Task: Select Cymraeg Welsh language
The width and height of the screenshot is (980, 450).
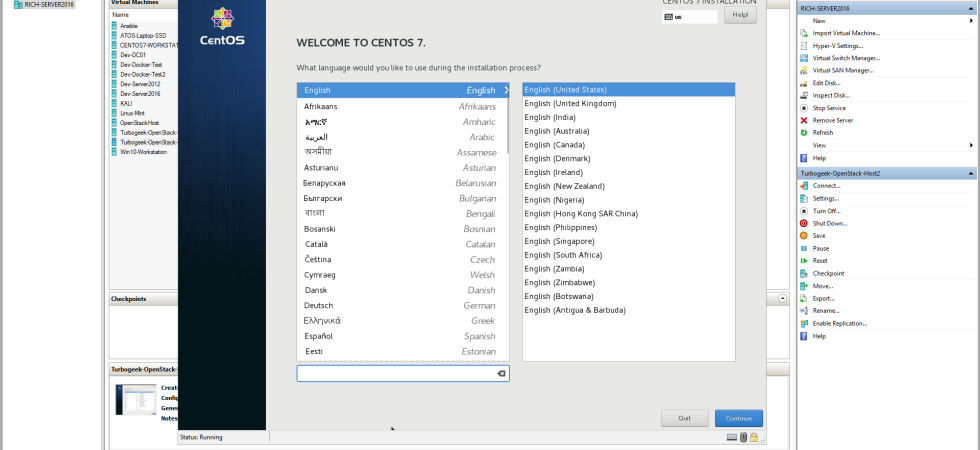Action: pos(403,274)
